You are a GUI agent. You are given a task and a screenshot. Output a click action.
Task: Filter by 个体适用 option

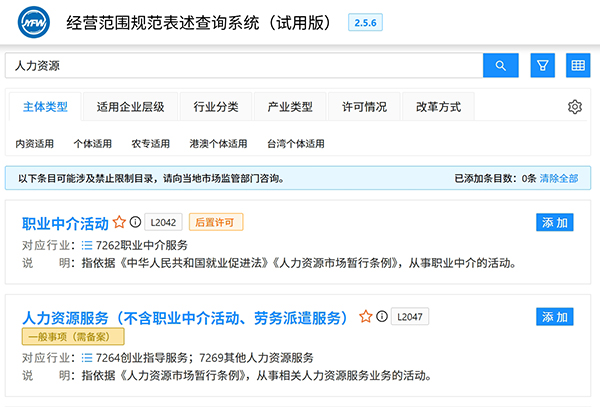93,144
